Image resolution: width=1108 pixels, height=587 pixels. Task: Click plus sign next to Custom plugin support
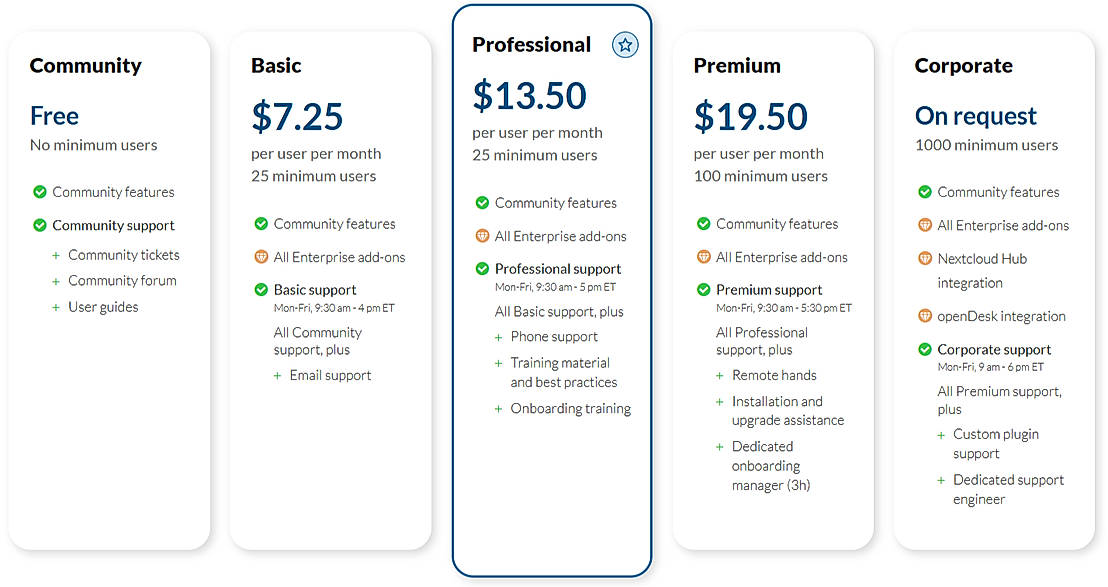(x=941, y=435)
